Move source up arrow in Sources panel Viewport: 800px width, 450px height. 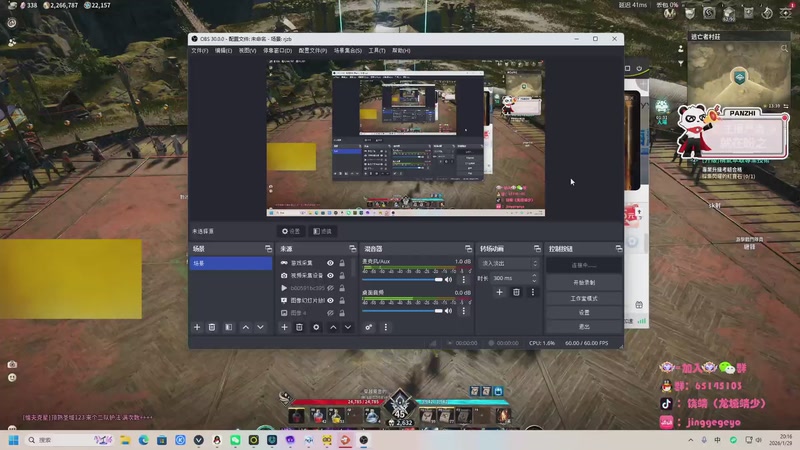pos(333,327)
